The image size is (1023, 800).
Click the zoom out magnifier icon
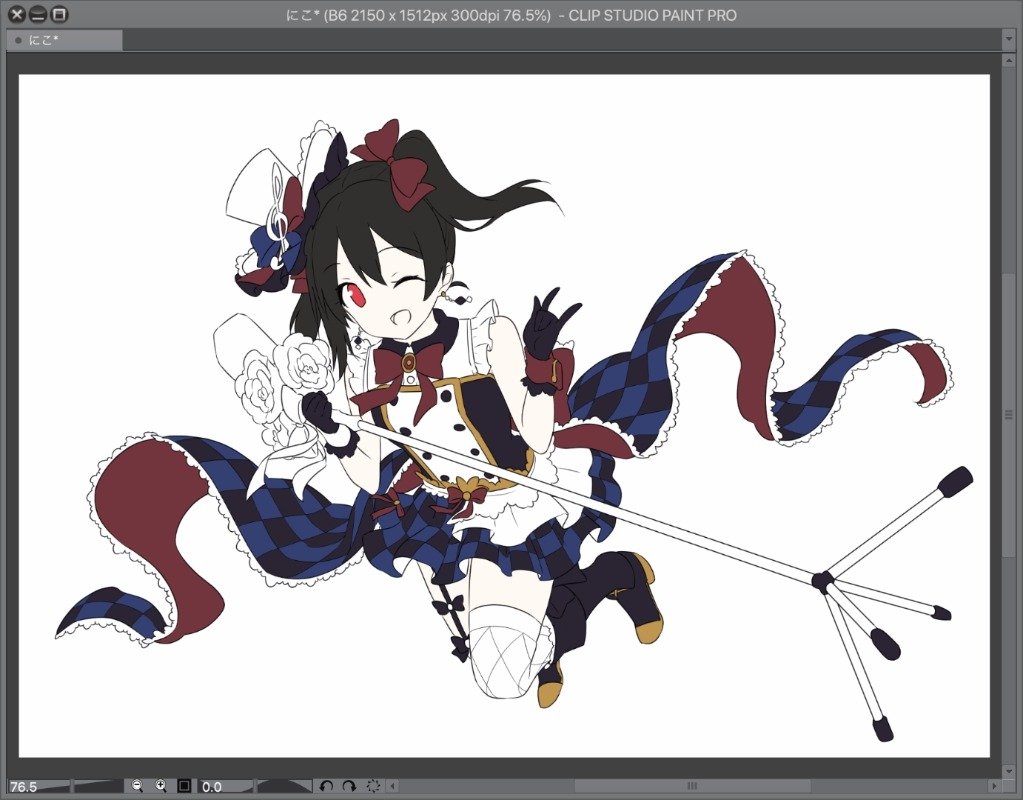(x=137, y=786)
